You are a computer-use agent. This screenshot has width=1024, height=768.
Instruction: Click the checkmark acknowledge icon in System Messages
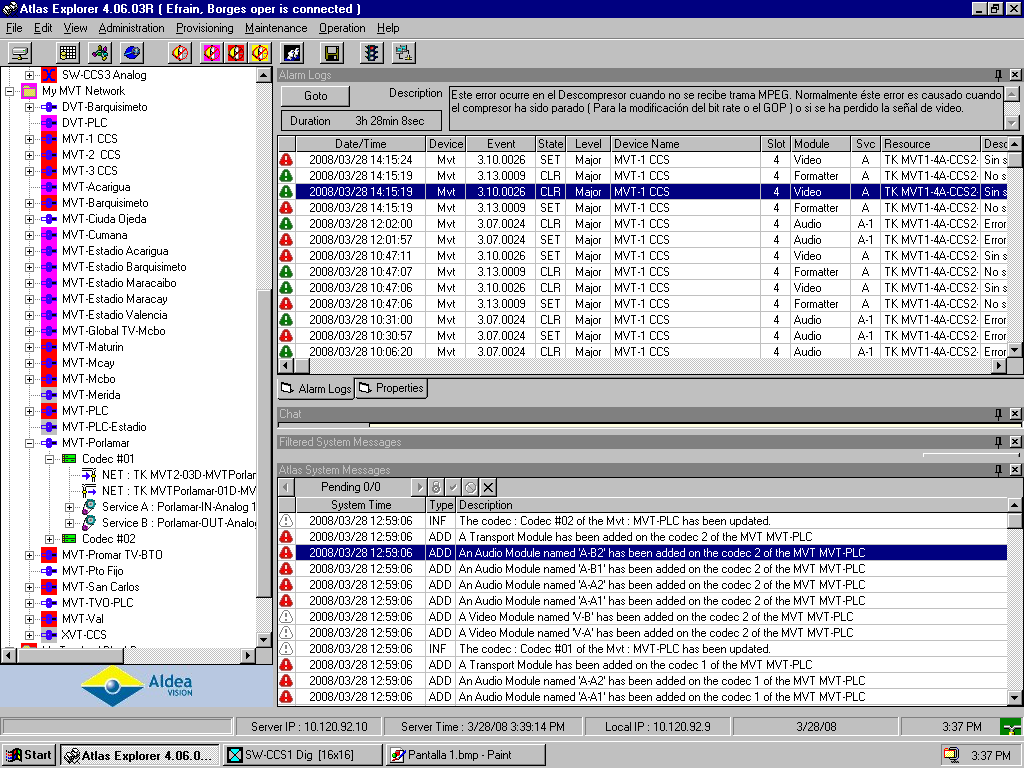pos(453,487)
